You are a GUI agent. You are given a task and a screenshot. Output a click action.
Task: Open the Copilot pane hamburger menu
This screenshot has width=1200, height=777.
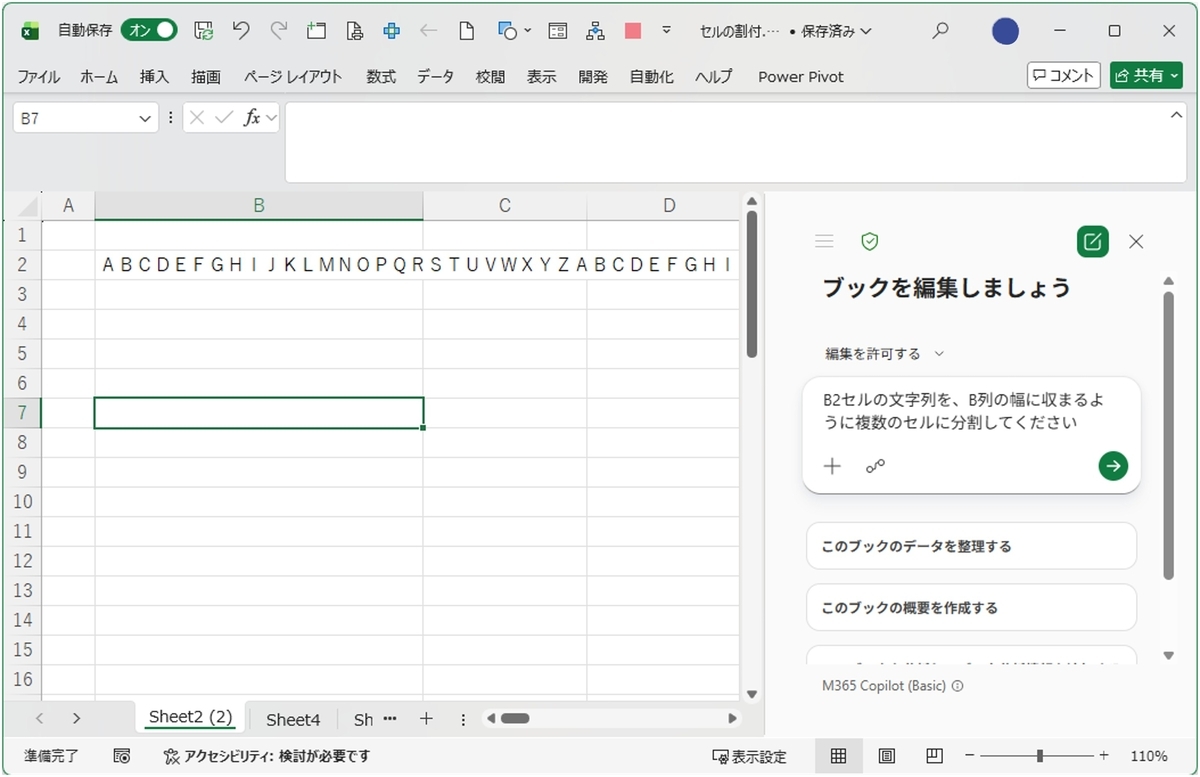click(x=824, y=241)
